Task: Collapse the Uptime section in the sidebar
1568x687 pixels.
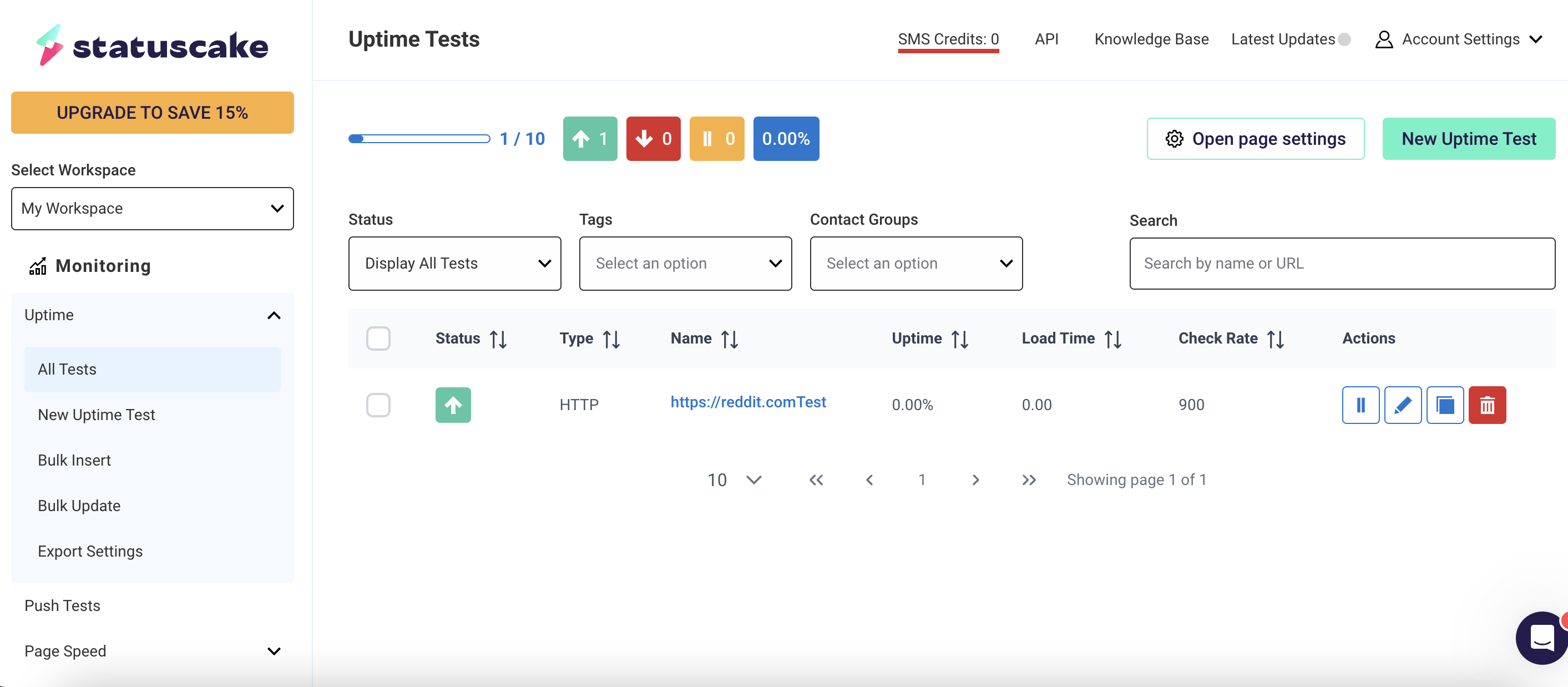Action: tap(274, 315)
